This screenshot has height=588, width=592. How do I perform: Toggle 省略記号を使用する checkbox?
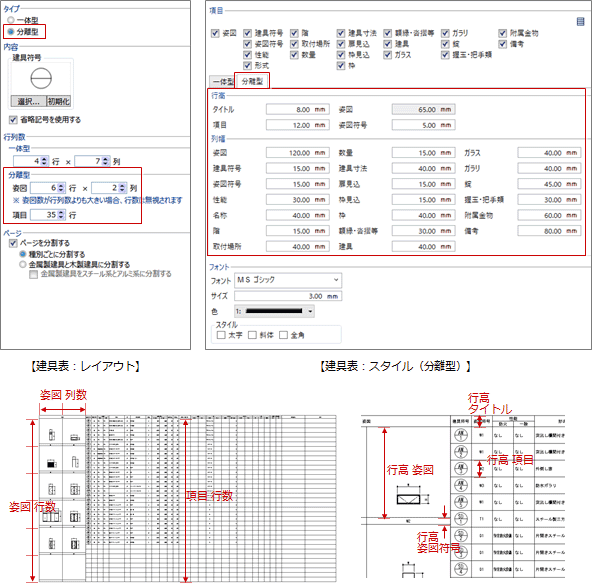coord(13,120)
